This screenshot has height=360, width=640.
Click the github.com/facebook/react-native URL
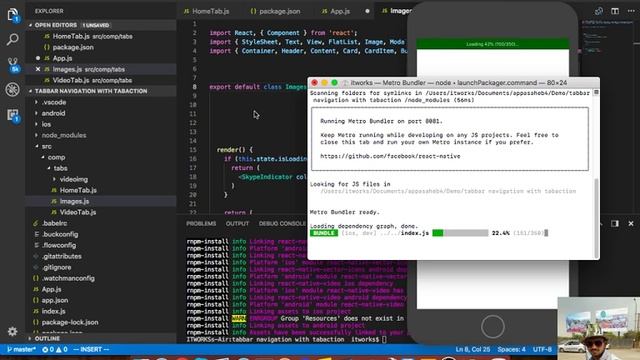[390, 156]
